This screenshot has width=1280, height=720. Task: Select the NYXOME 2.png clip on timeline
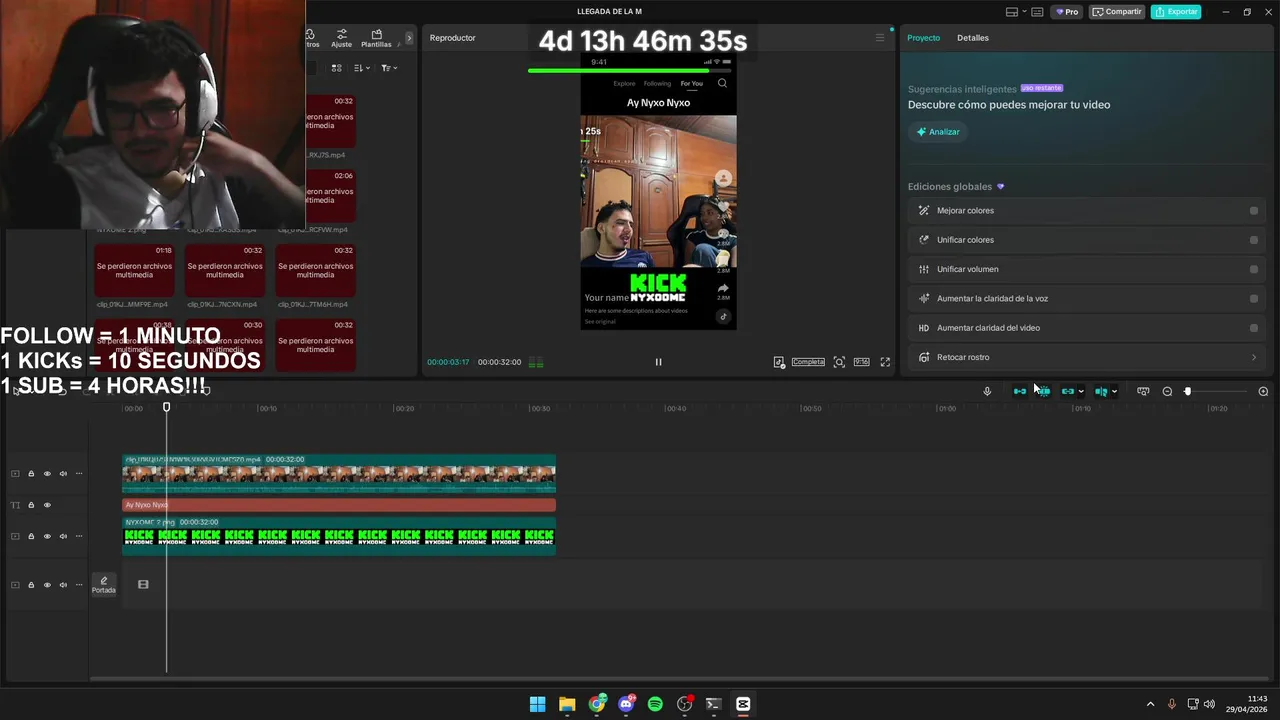point(338,536)
